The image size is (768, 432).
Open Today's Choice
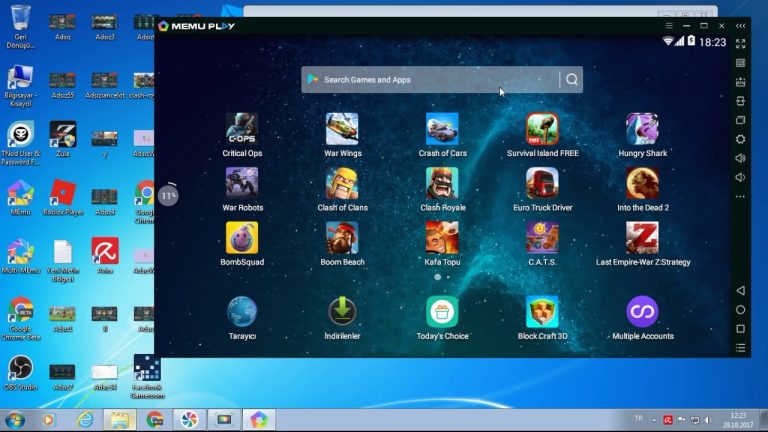[x=442, y=312]
